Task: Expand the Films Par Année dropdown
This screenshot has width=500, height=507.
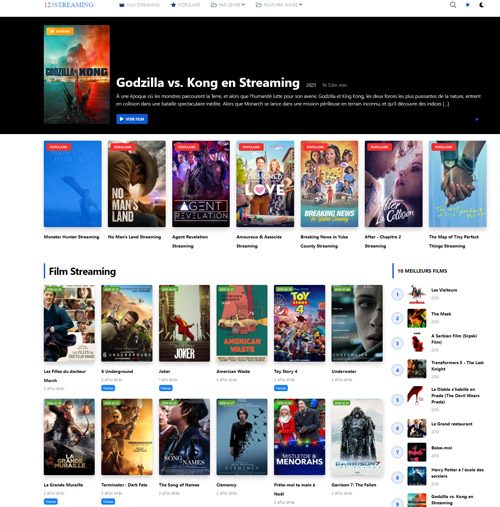Action: 279,5
